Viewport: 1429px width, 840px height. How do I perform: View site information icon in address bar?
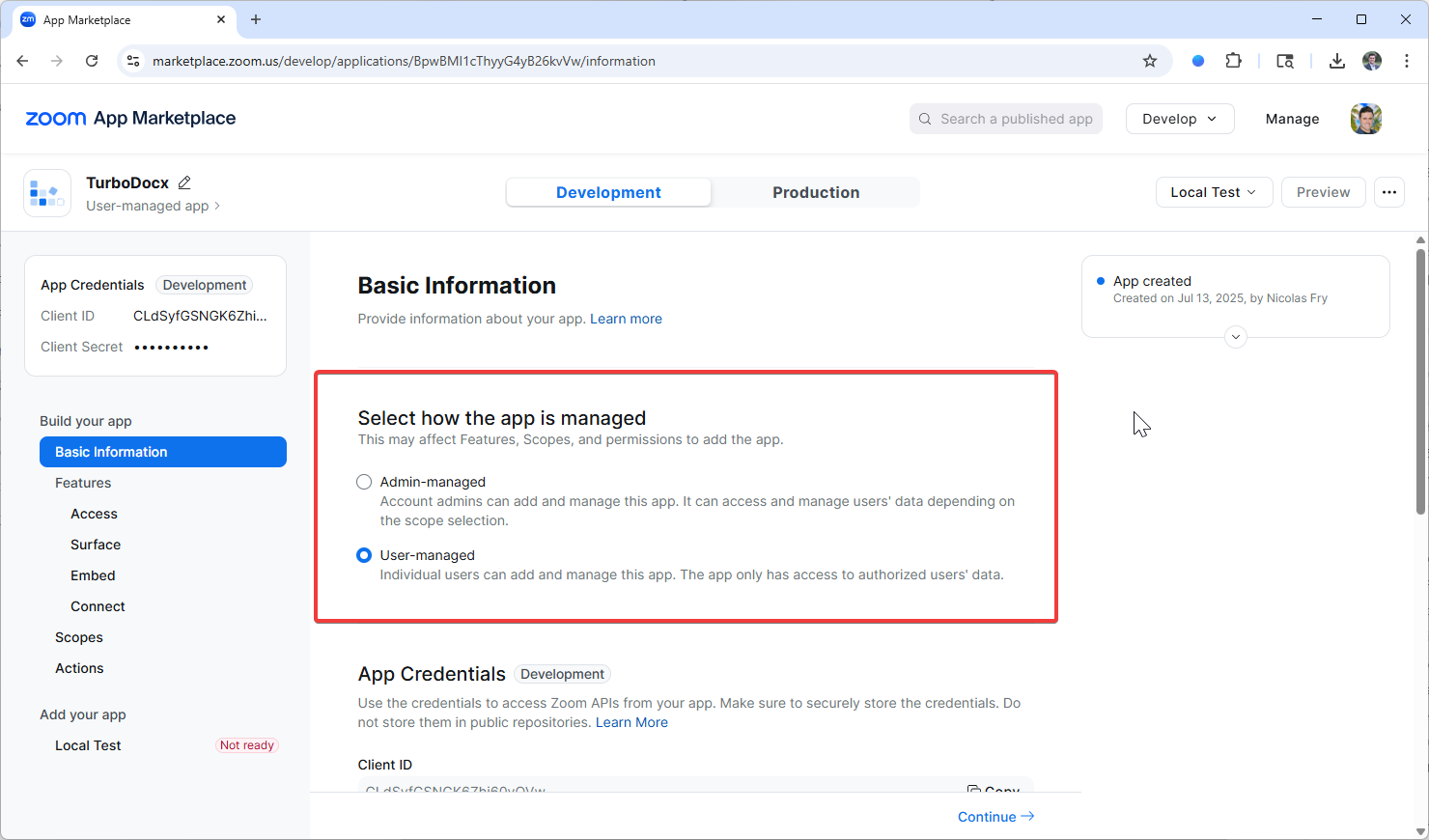(x=133, y=61)
